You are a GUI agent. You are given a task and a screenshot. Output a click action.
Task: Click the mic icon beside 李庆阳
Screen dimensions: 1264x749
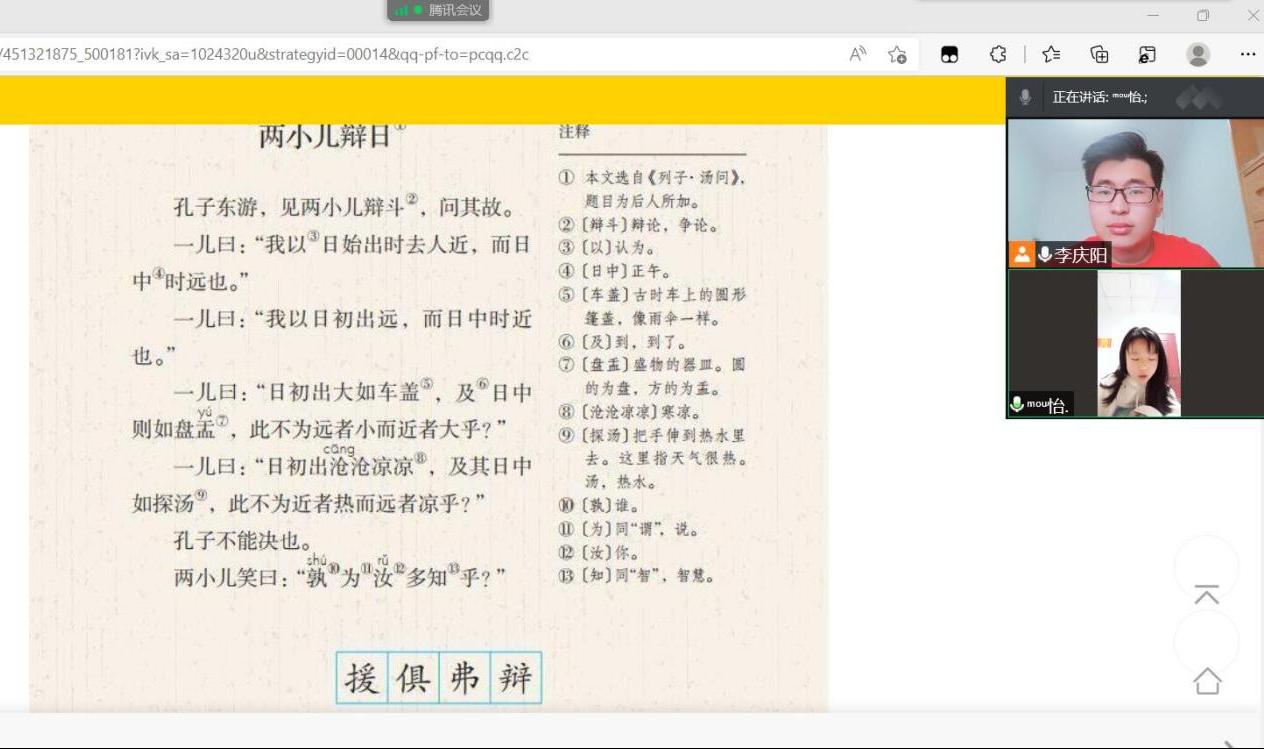(x=1045, y=255)
